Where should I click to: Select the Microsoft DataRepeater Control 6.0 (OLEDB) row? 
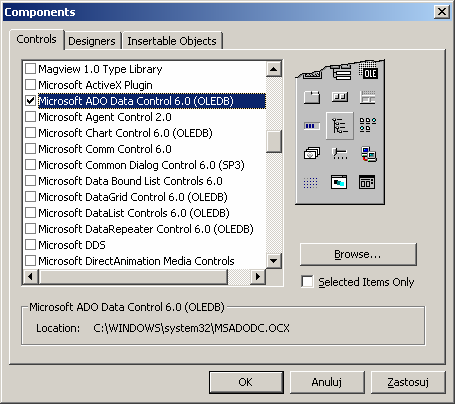point(146,229)
